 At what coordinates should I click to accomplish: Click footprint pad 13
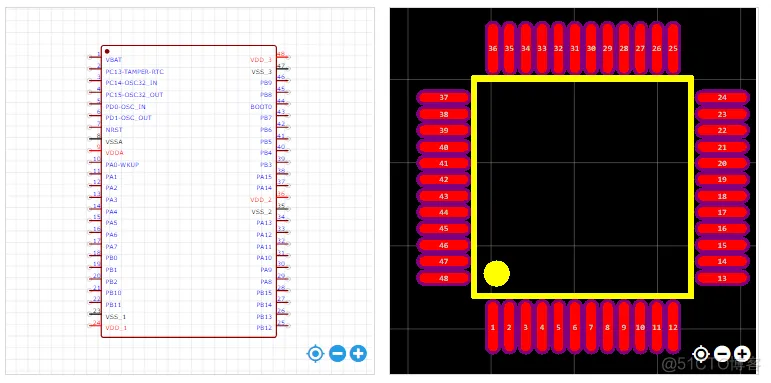722,278
